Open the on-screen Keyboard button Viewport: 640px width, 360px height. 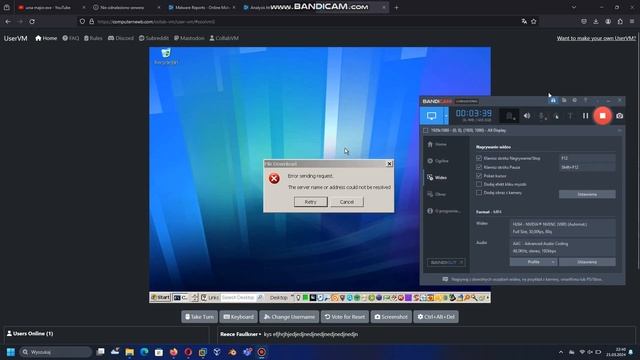pos(239,317)
